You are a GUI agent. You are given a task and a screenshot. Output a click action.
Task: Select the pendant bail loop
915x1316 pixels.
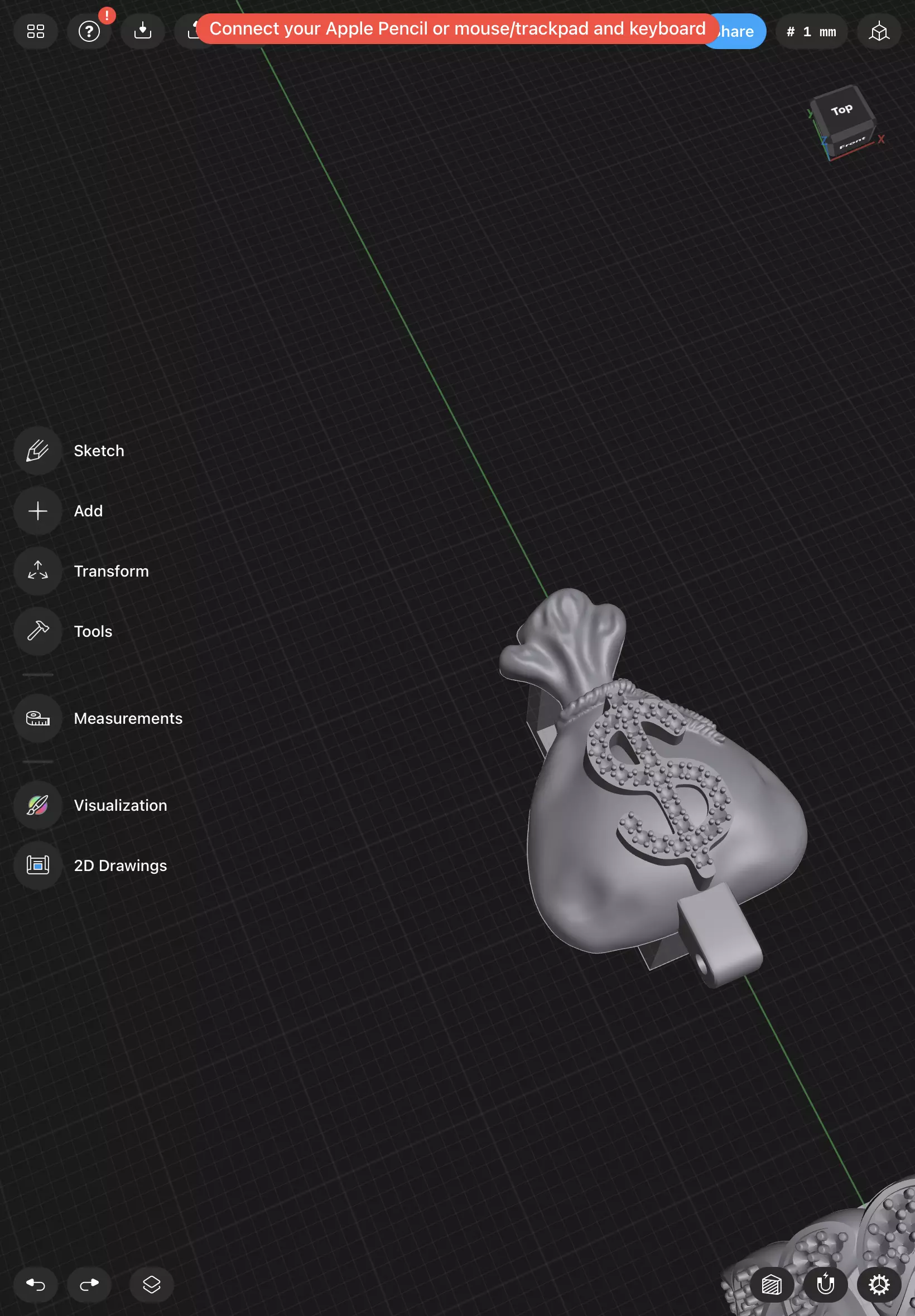(x=720, y=935)
